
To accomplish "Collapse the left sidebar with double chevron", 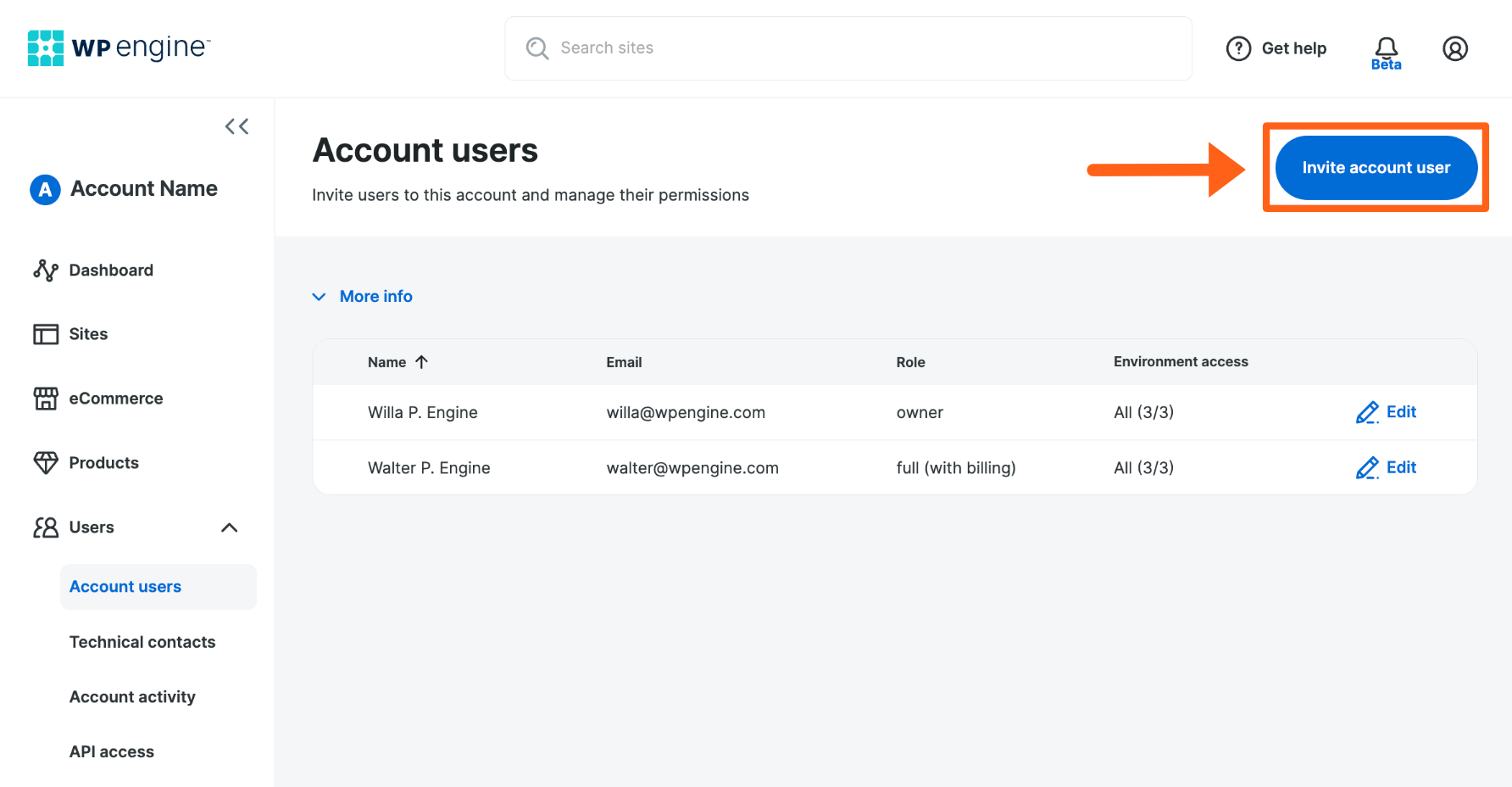I will pyautogui.click(x=236, y=126).
